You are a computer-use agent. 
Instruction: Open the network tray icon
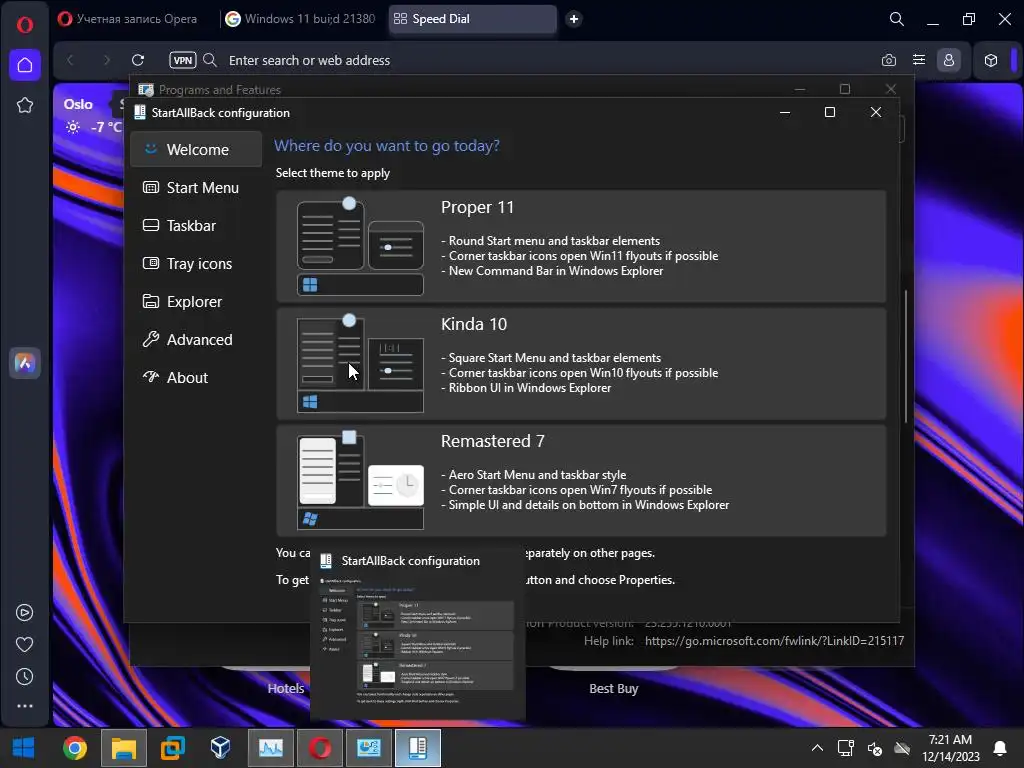(846, 748)
